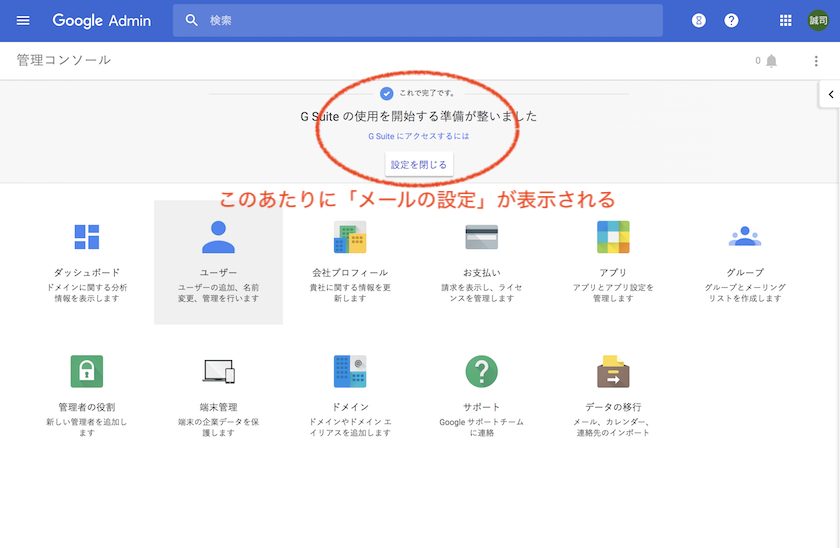Click the 設定を閉じる button
Viewport: 840px width, 548px height.
click(x=419, y=164)
